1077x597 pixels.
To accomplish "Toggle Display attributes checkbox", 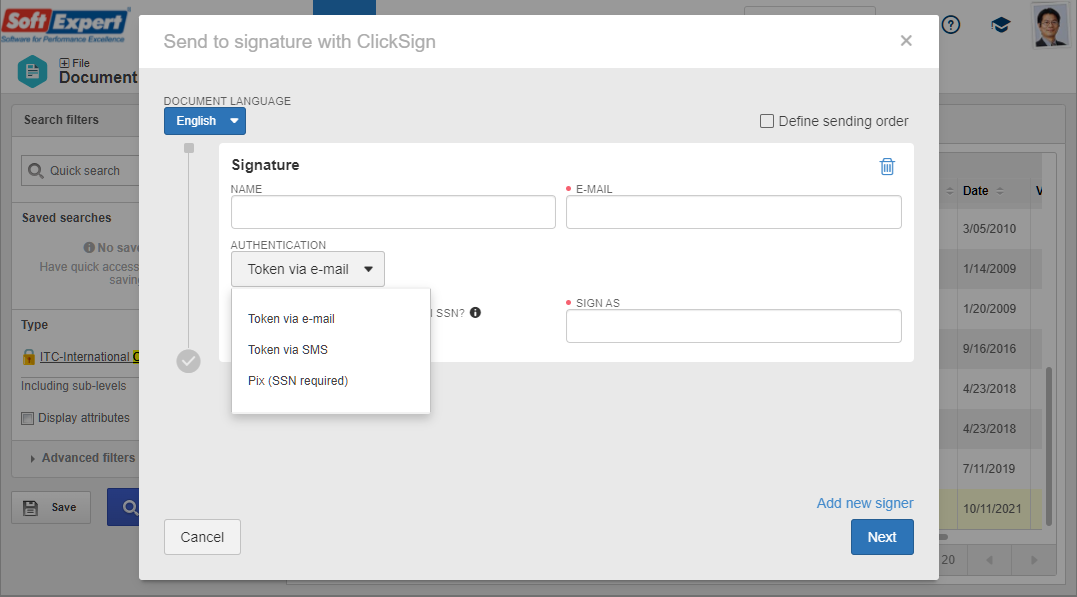I will (27, 418).
